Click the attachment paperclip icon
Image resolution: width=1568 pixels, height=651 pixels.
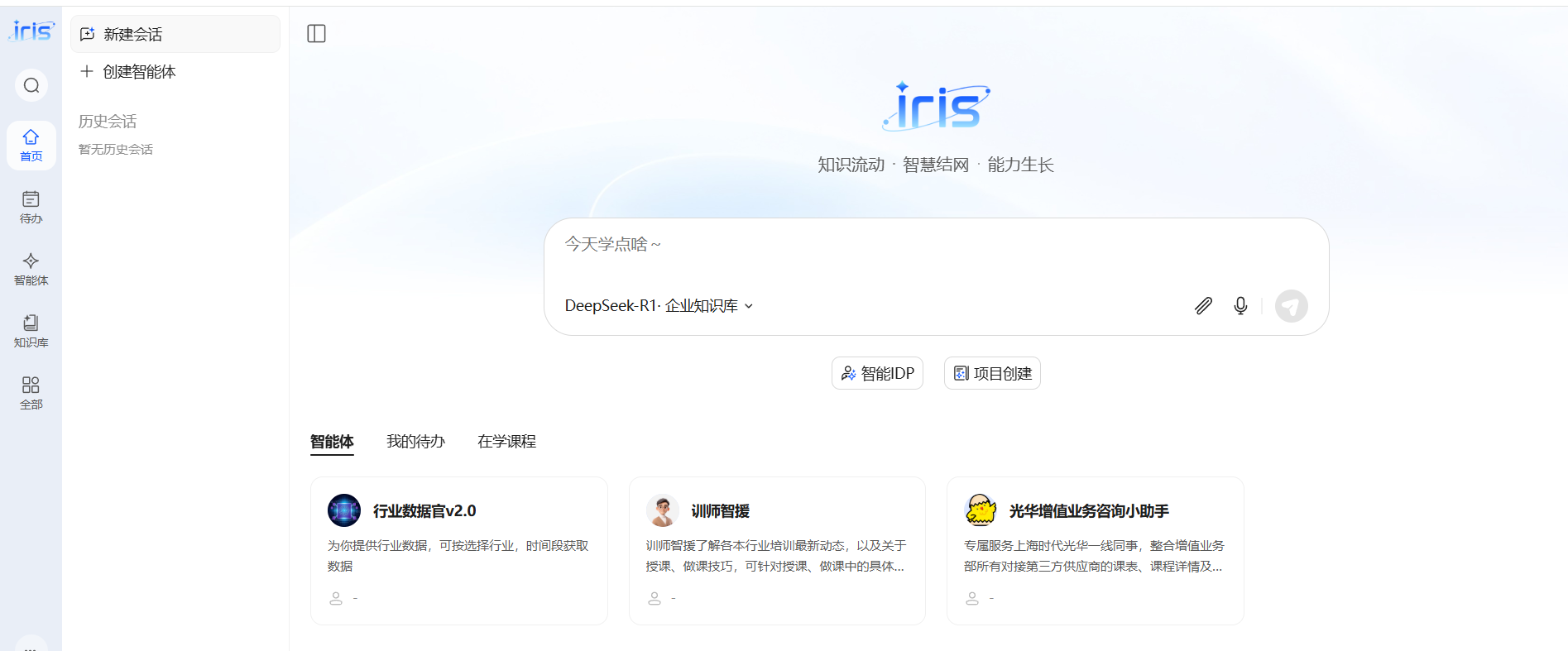[x=1204, y=306]
